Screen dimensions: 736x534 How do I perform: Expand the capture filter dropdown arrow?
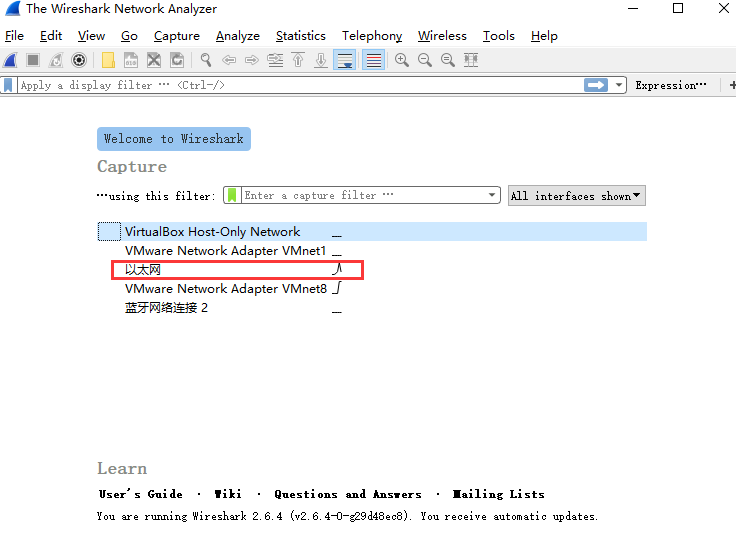(x=491, y=195)
